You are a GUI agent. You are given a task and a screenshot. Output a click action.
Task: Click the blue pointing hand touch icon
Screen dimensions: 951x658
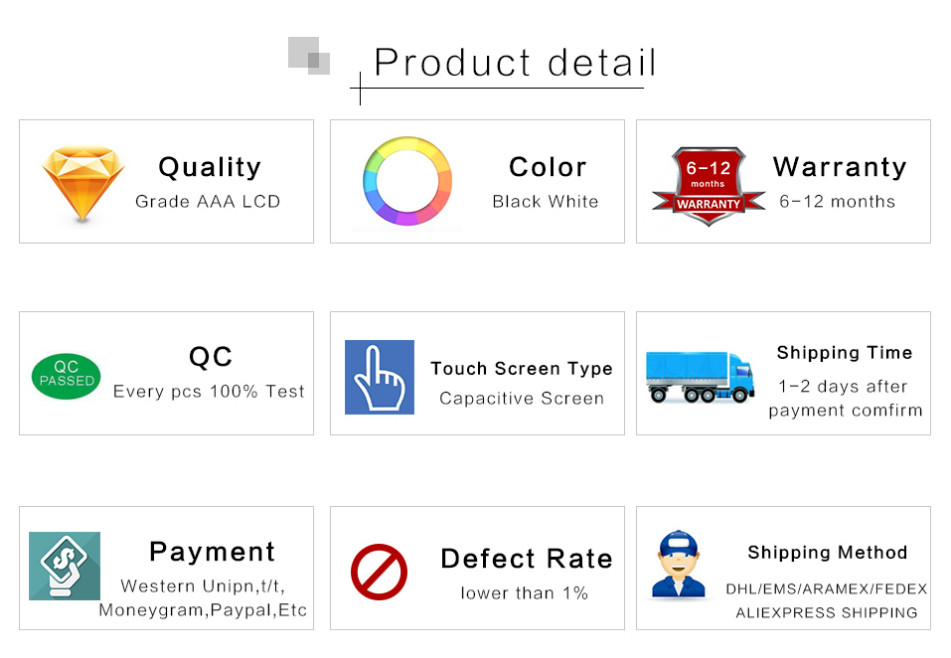379,377
